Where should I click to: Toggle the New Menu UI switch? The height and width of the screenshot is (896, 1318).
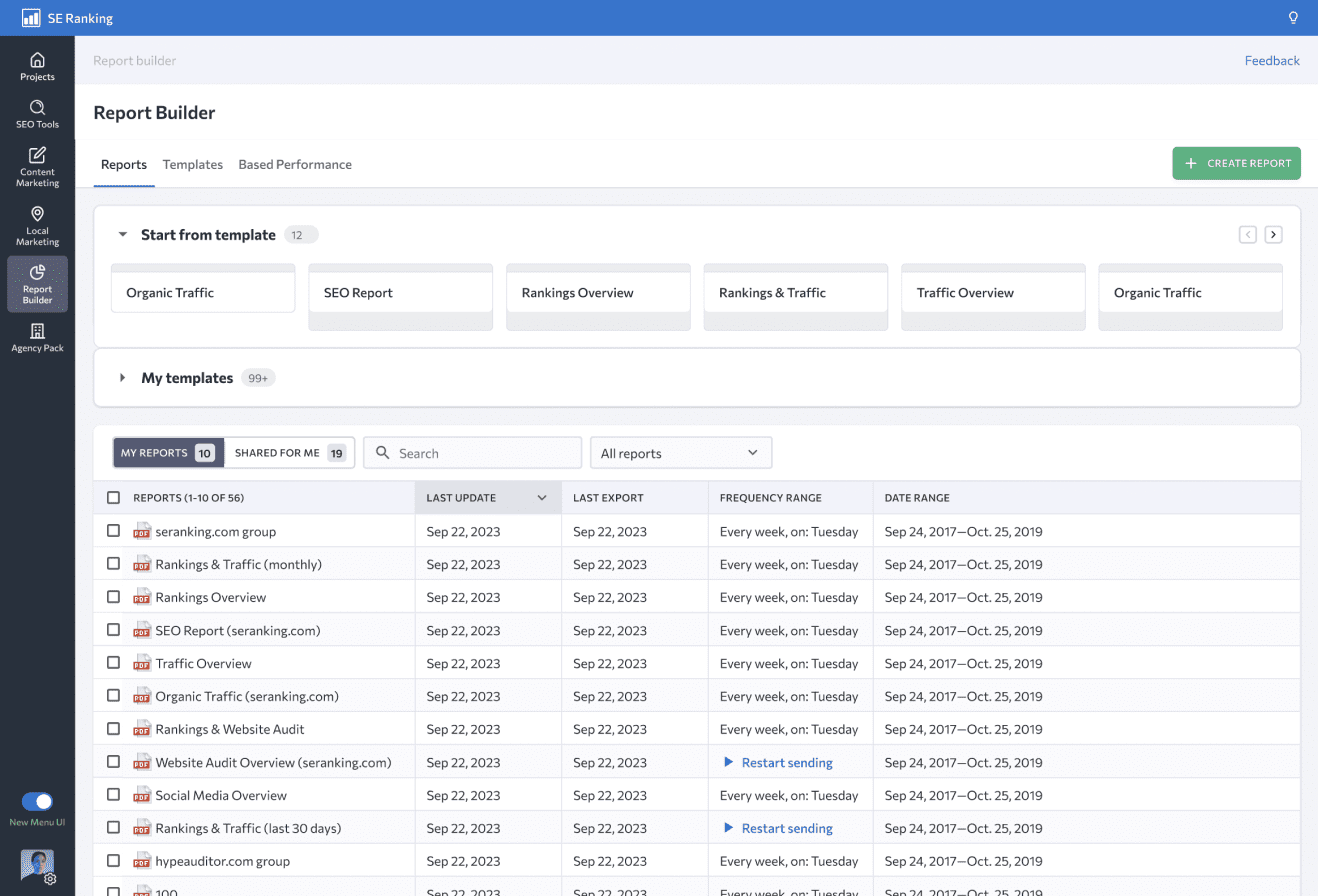[x=37, y=801]
